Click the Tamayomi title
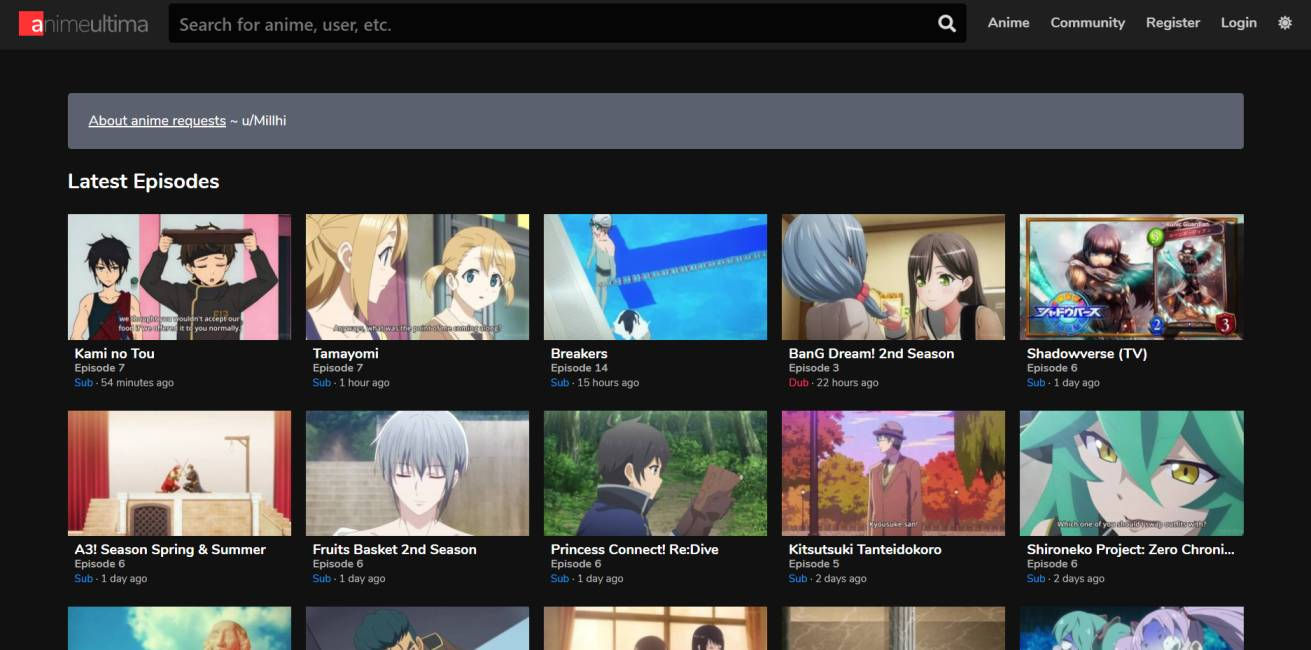Image resolution: width=1311 pixels, height=650 pixels. pyautogui.click(x=345, y=353)
